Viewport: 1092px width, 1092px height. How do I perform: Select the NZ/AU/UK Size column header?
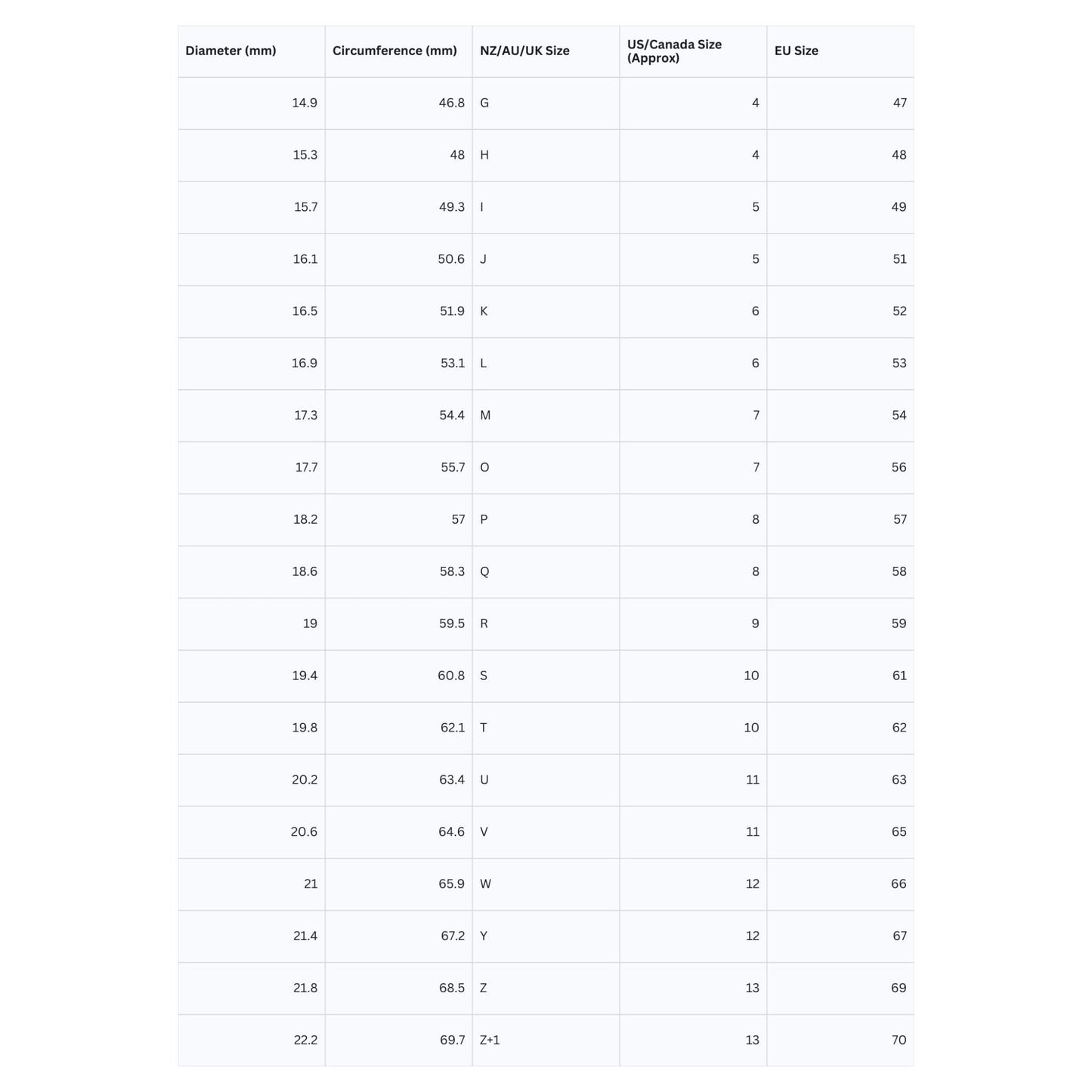coord(524,51)
